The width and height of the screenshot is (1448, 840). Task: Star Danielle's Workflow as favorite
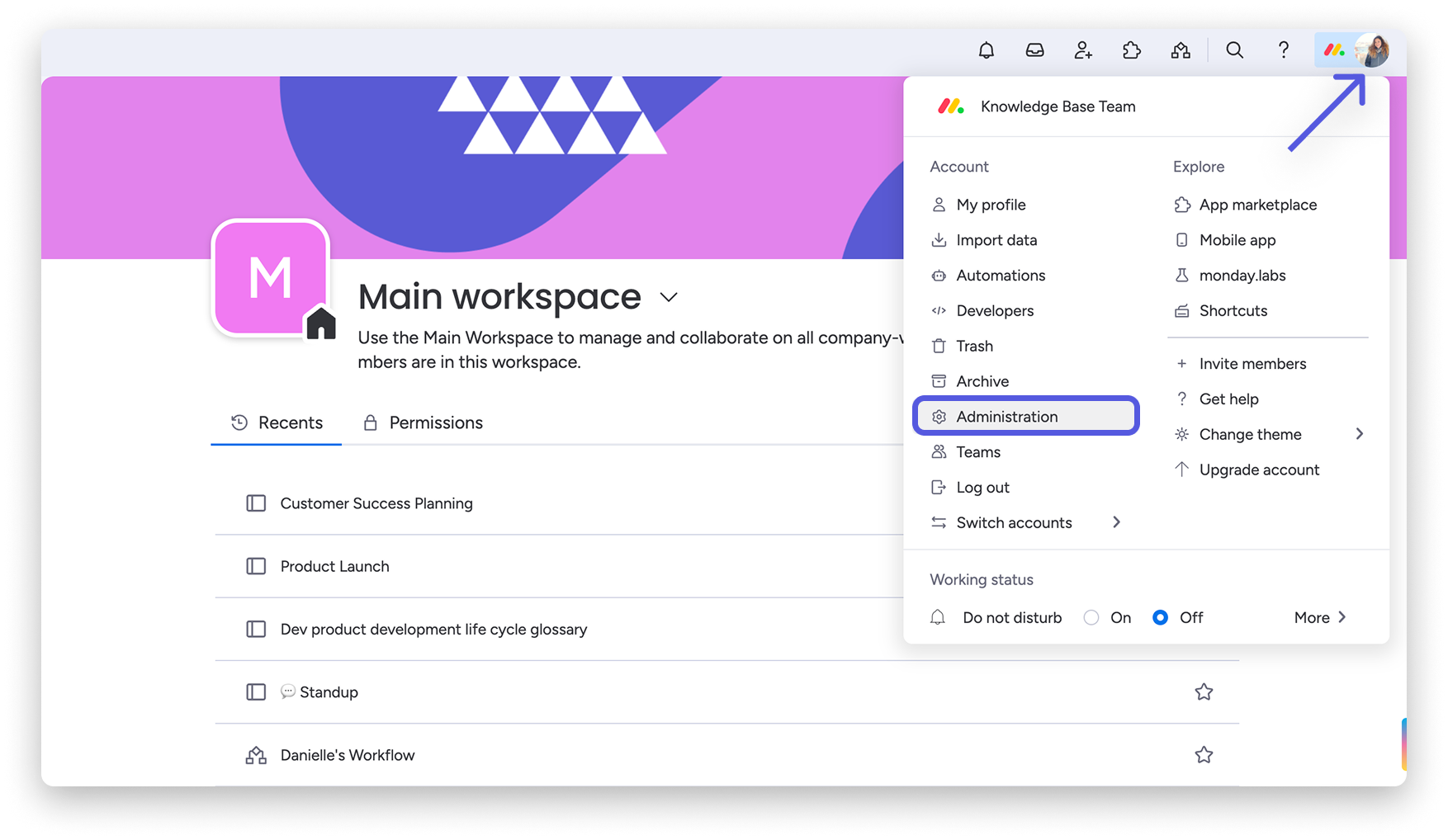(1204, 754)
